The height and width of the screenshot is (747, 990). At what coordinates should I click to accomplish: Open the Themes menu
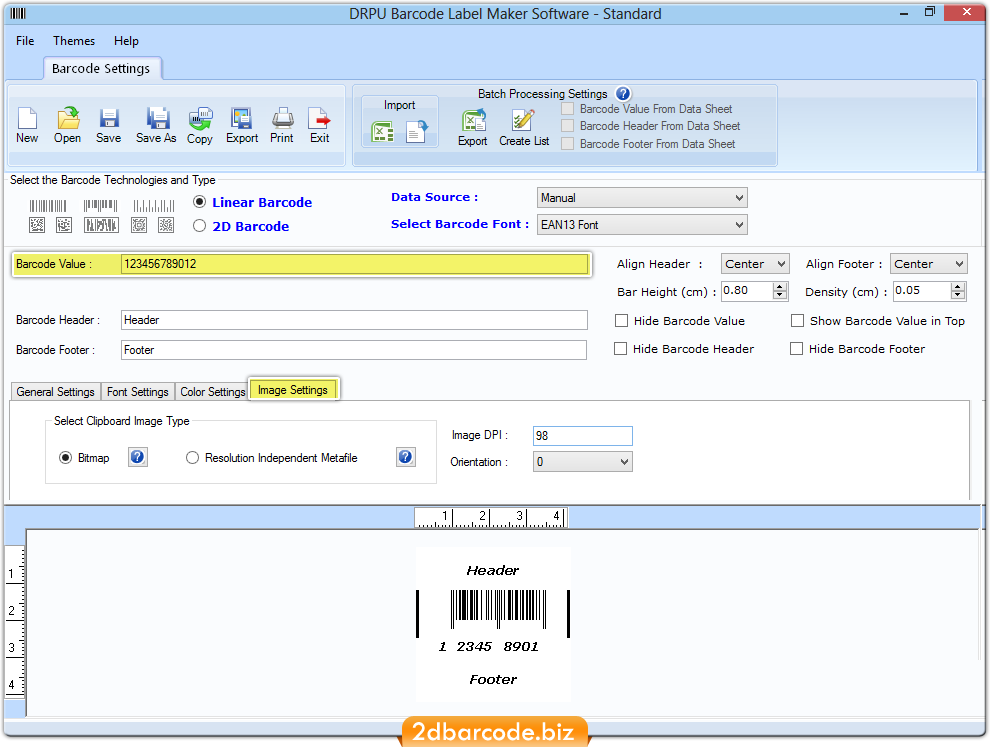point(74,40)
